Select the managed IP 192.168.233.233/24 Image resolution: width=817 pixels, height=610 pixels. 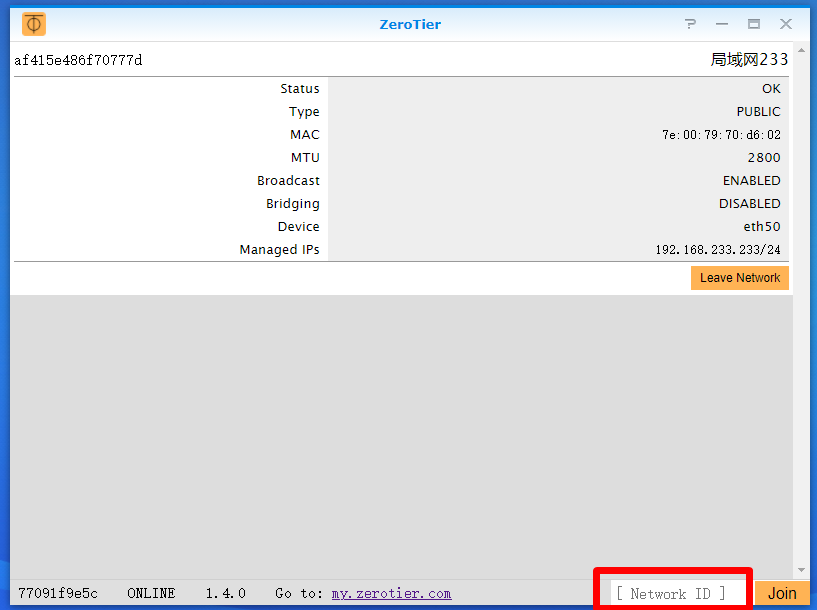coord(718,250)
